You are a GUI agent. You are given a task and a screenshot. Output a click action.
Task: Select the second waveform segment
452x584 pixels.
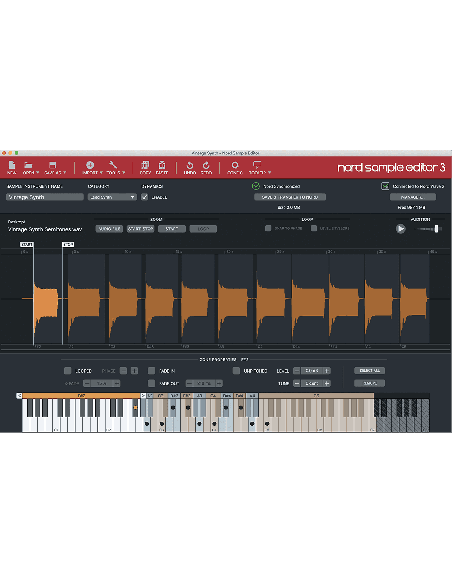[x=85, y=299]
